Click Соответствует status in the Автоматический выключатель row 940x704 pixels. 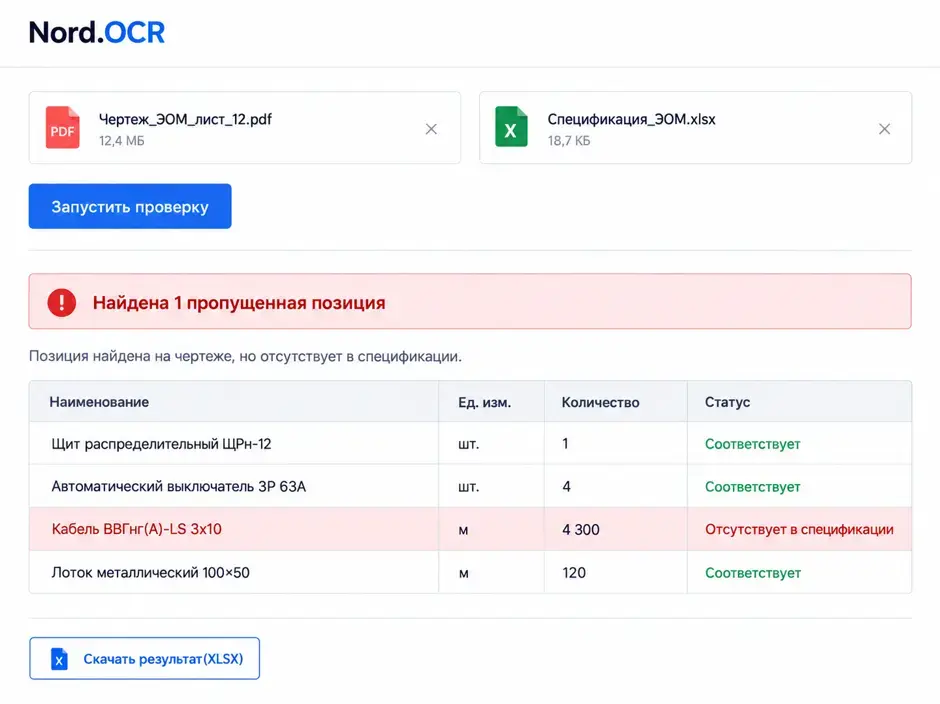pos(752,486)
